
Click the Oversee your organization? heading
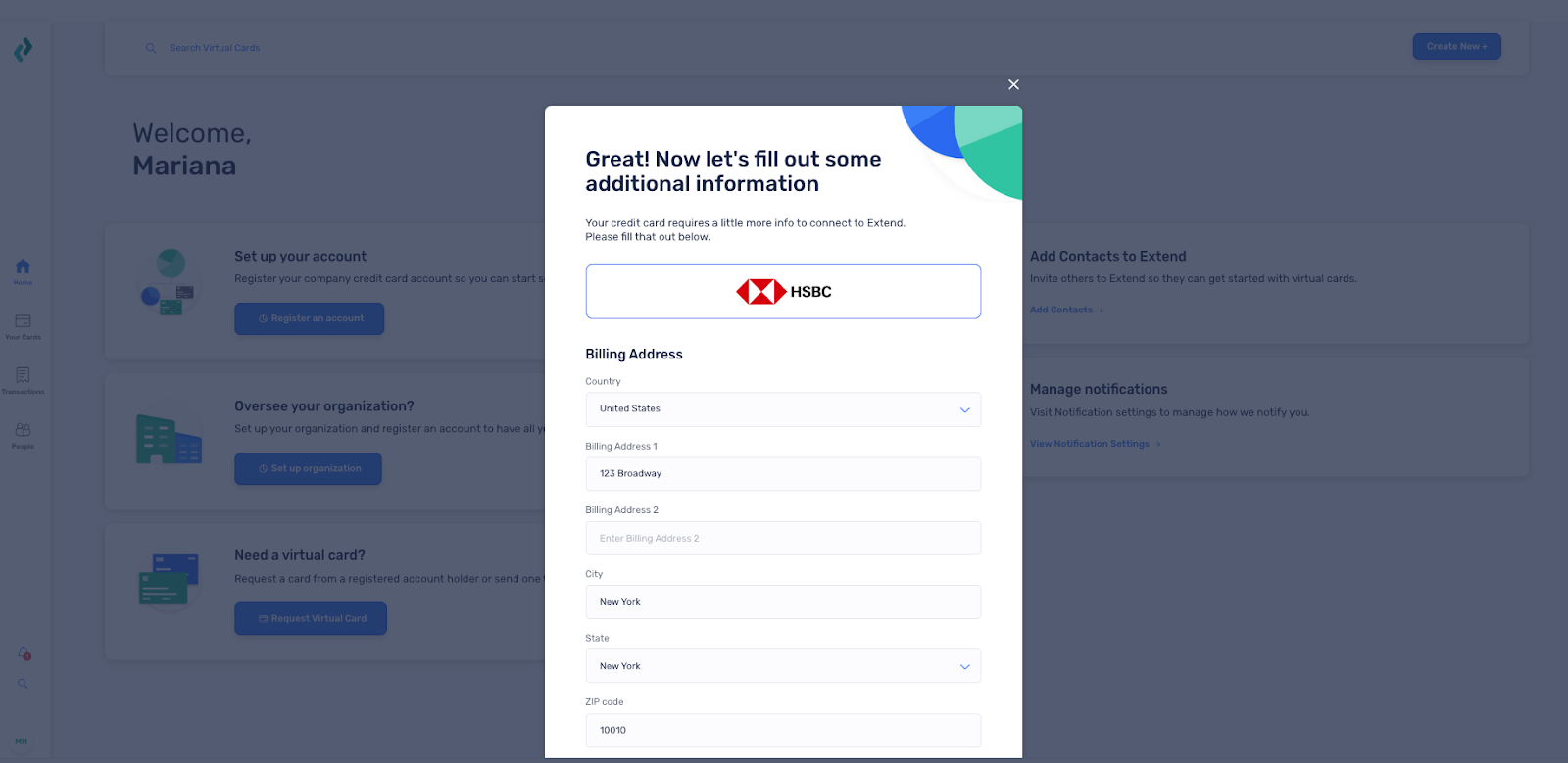click(x=323, y=405)
